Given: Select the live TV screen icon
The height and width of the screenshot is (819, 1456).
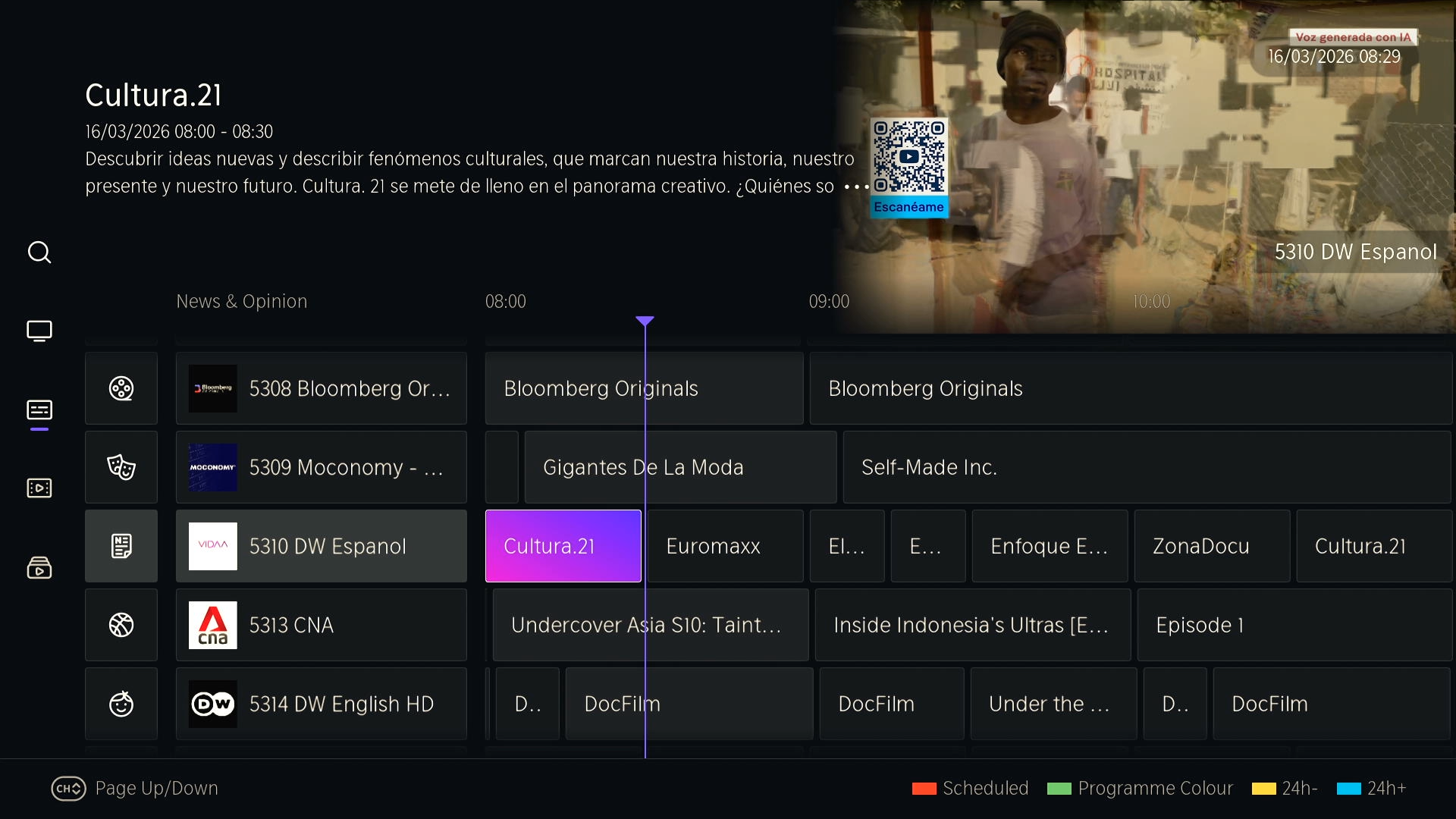Looking at the screenshot, I should [39, 331].
